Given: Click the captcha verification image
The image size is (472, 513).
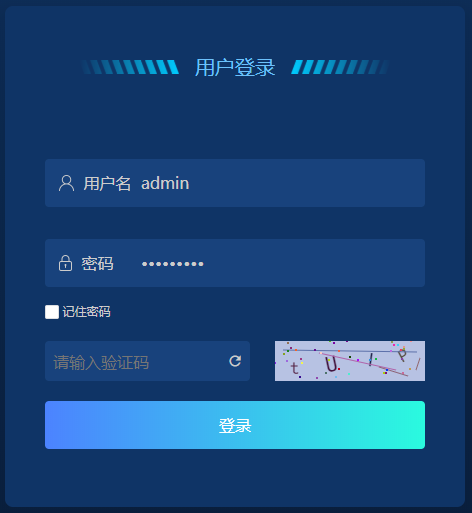Looking at the screenshot, I should 350,361.
